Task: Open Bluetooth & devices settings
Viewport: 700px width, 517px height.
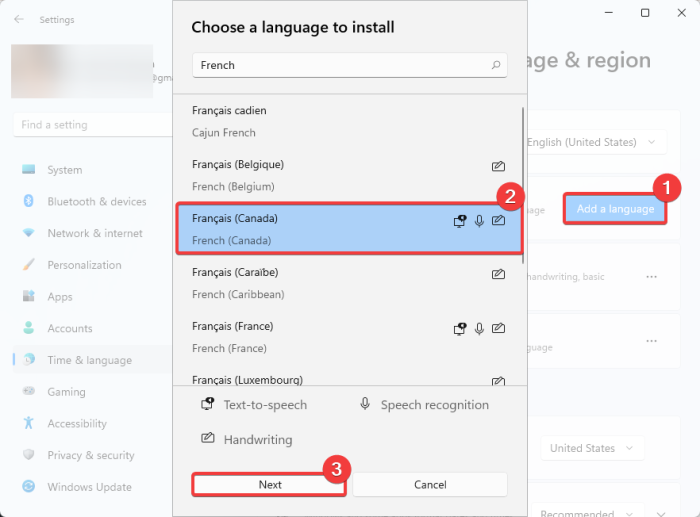Action: [x=96, y=201]
